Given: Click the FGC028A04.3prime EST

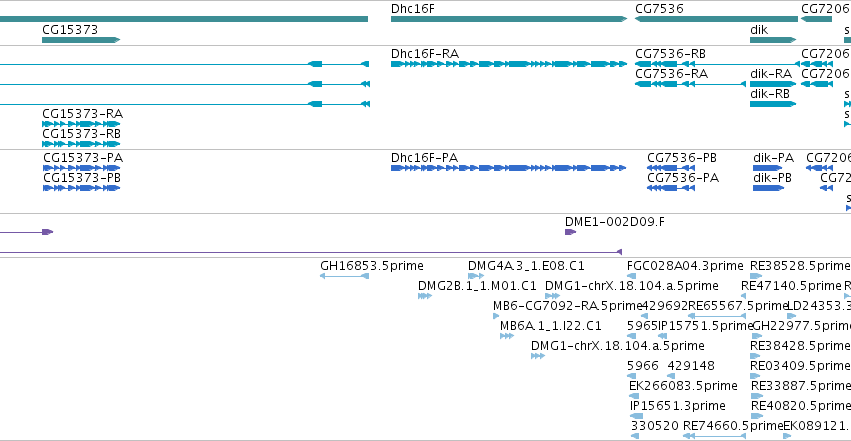Looking at the screenshot, I should coord(631,276).
